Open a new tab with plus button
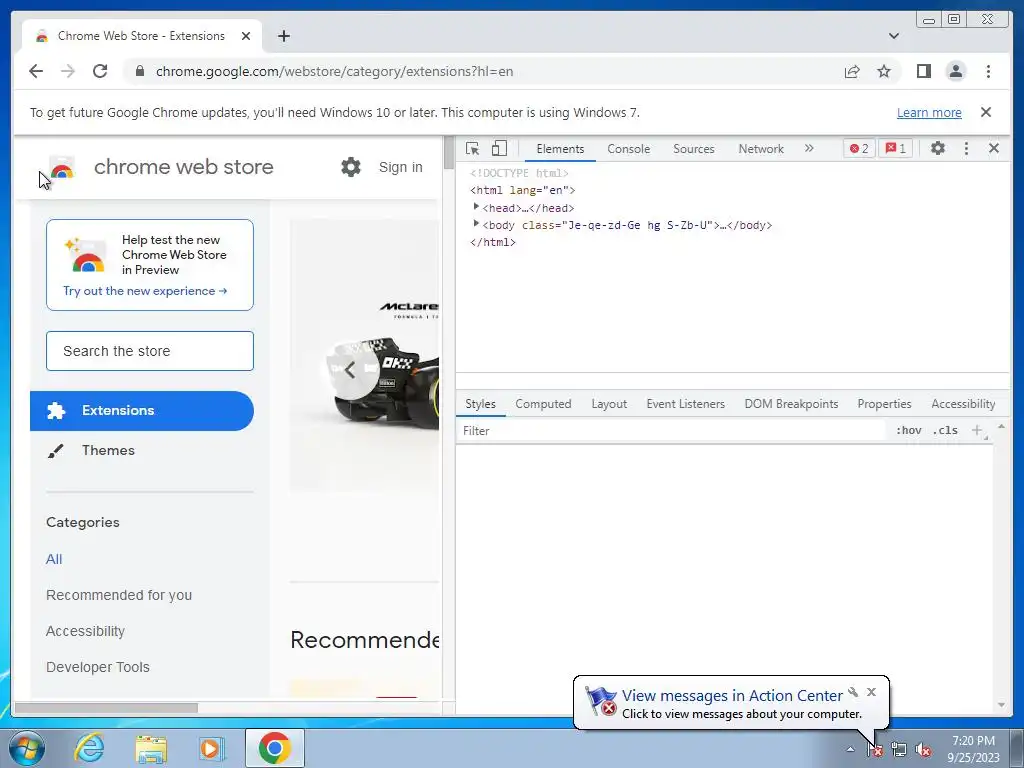The image size is (1024, 768). [283, 36]
